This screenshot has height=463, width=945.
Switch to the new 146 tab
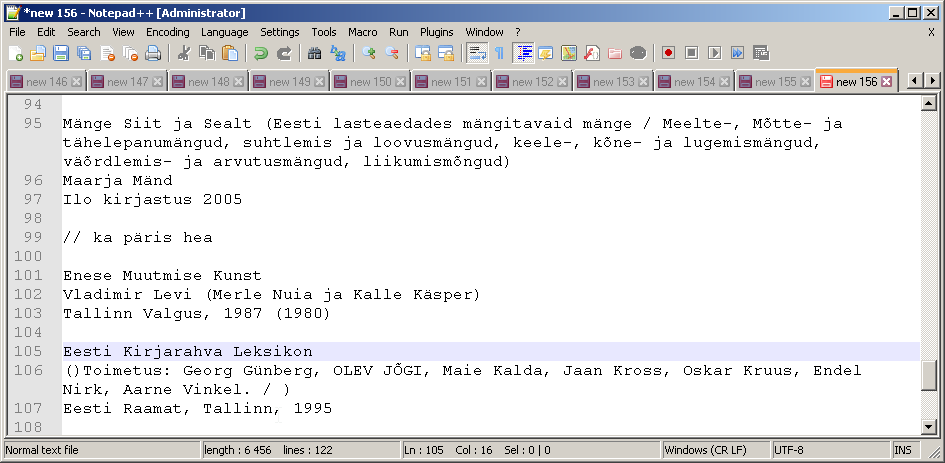point(46,82)
